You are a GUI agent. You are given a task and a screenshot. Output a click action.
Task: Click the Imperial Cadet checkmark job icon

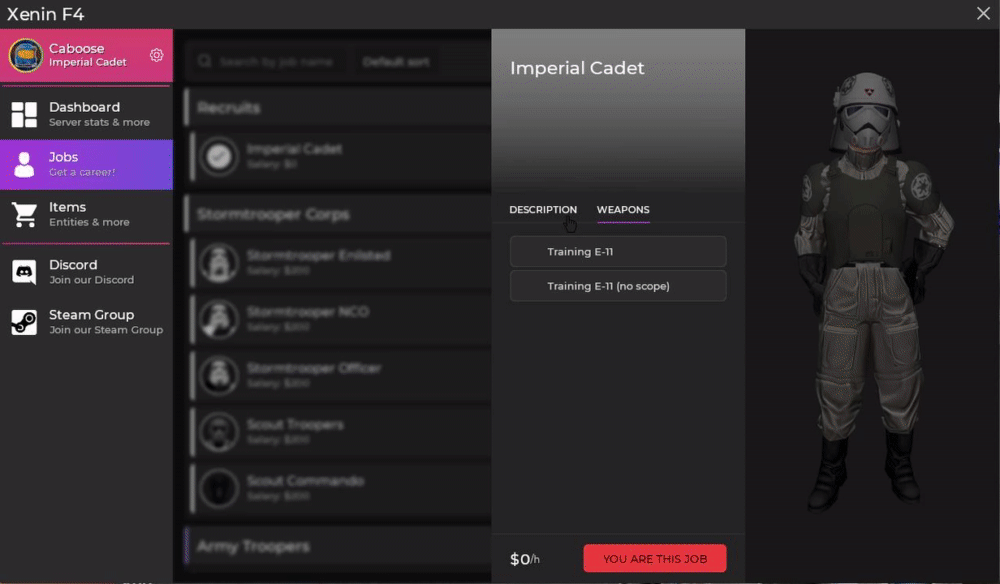click(x=219, y=156)
